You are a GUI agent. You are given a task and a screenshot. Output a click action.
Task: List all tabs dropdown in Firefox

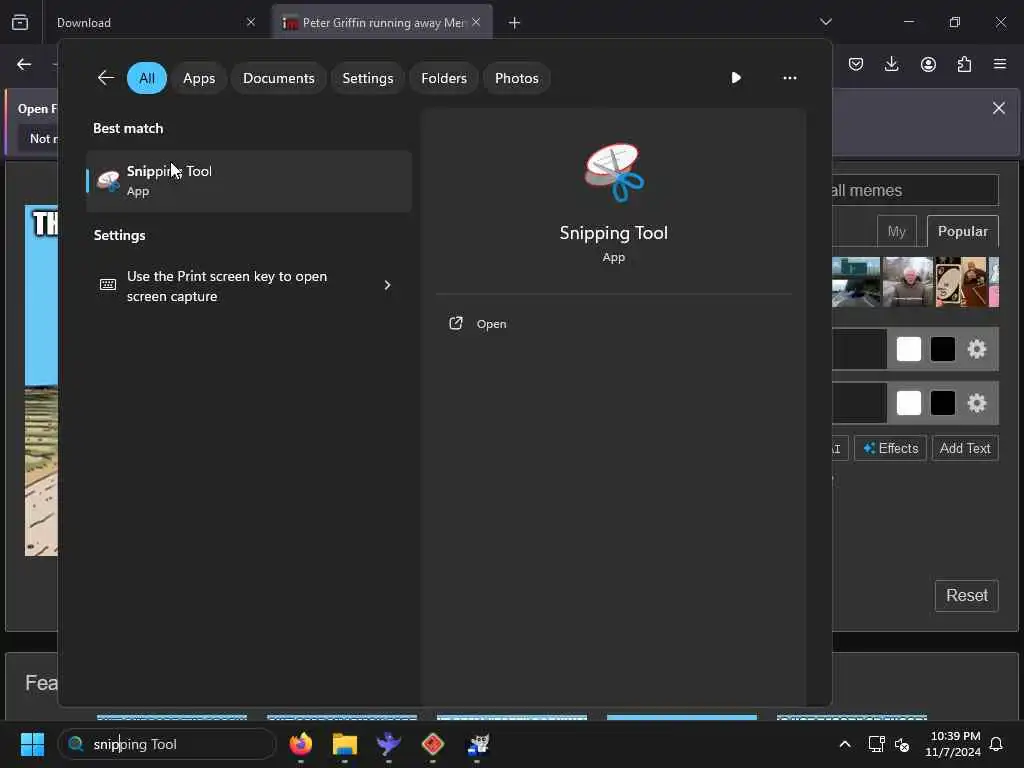[x=825, y=22]
